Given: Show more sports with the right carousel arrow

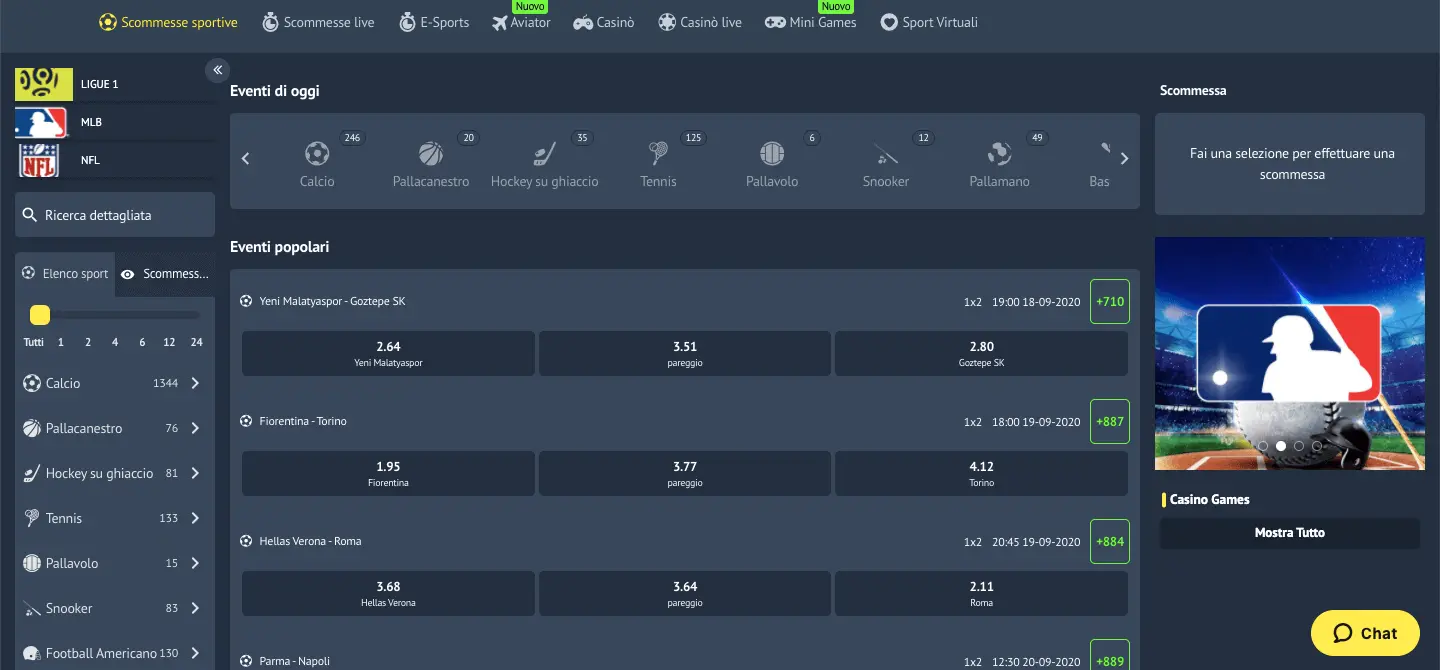Looking at the screenshot, I should pos(1124,159).
